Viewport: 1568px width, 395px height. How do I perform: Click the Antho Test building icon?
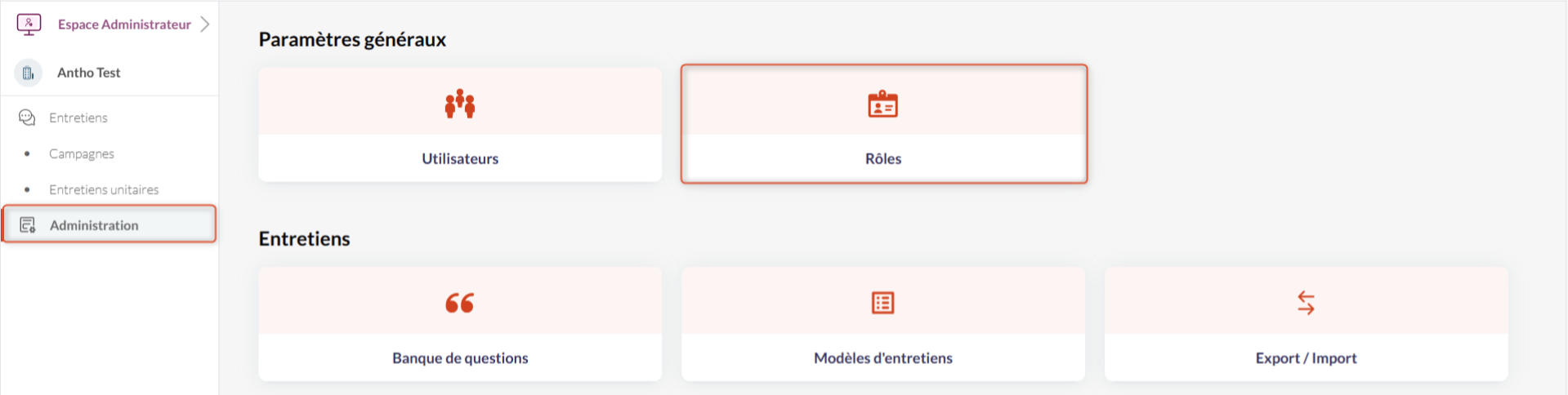click(x=29, y=73)
